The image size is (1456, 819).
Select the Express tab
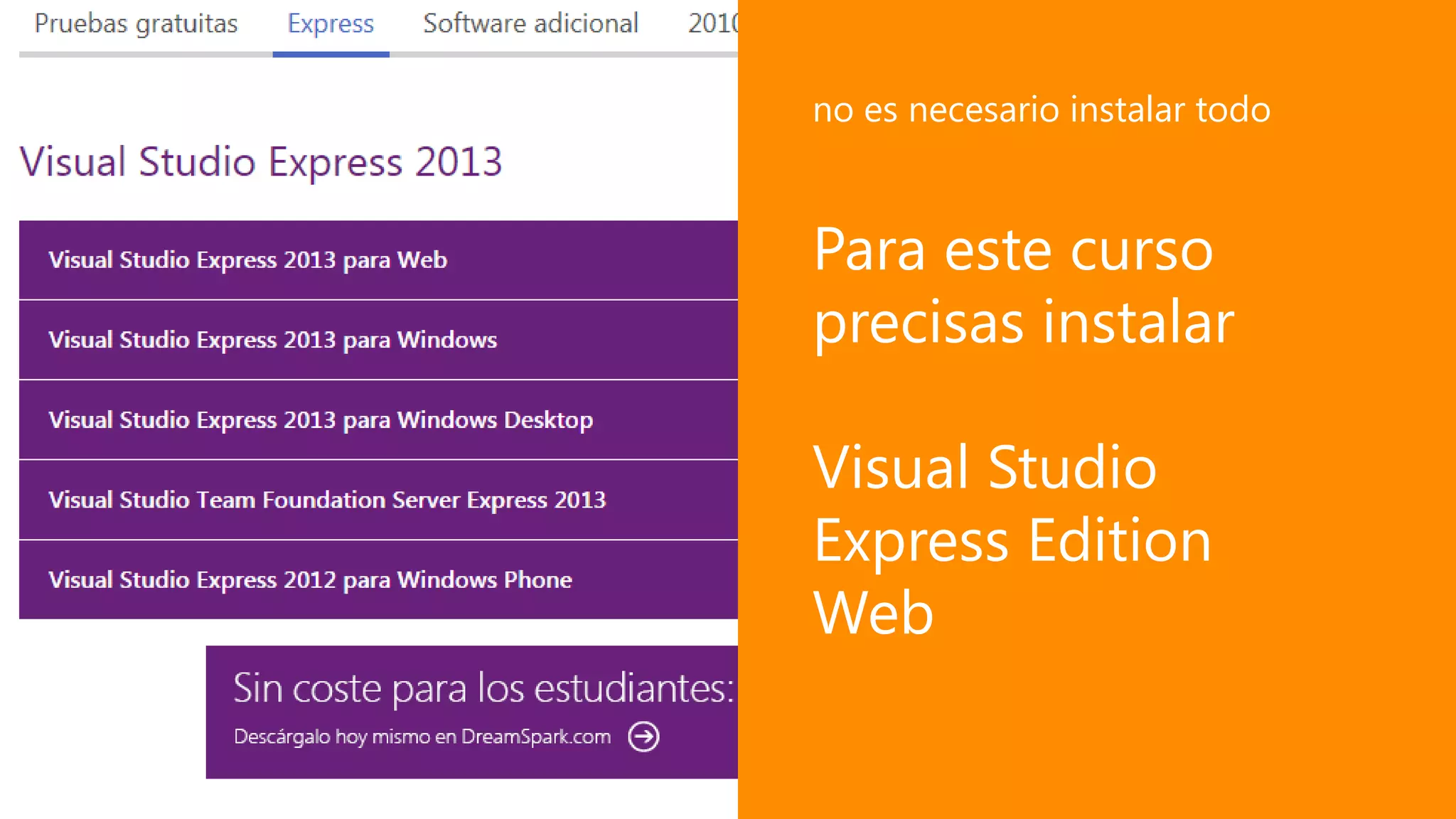(331, 24)
